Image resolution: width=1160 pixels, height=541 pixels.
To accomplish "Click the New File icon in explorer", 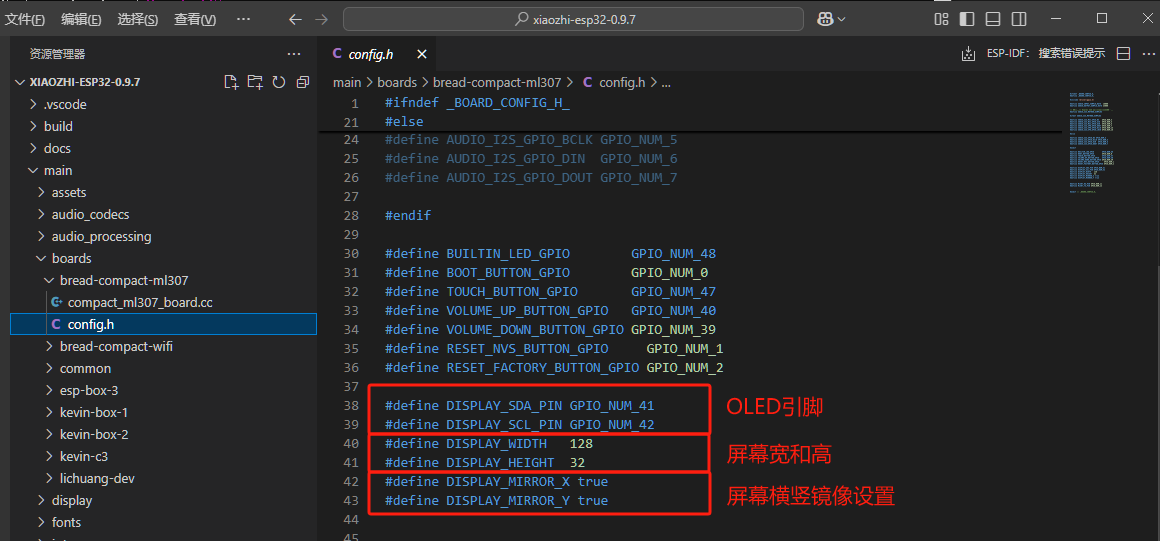I will click(x=231, y=82).
